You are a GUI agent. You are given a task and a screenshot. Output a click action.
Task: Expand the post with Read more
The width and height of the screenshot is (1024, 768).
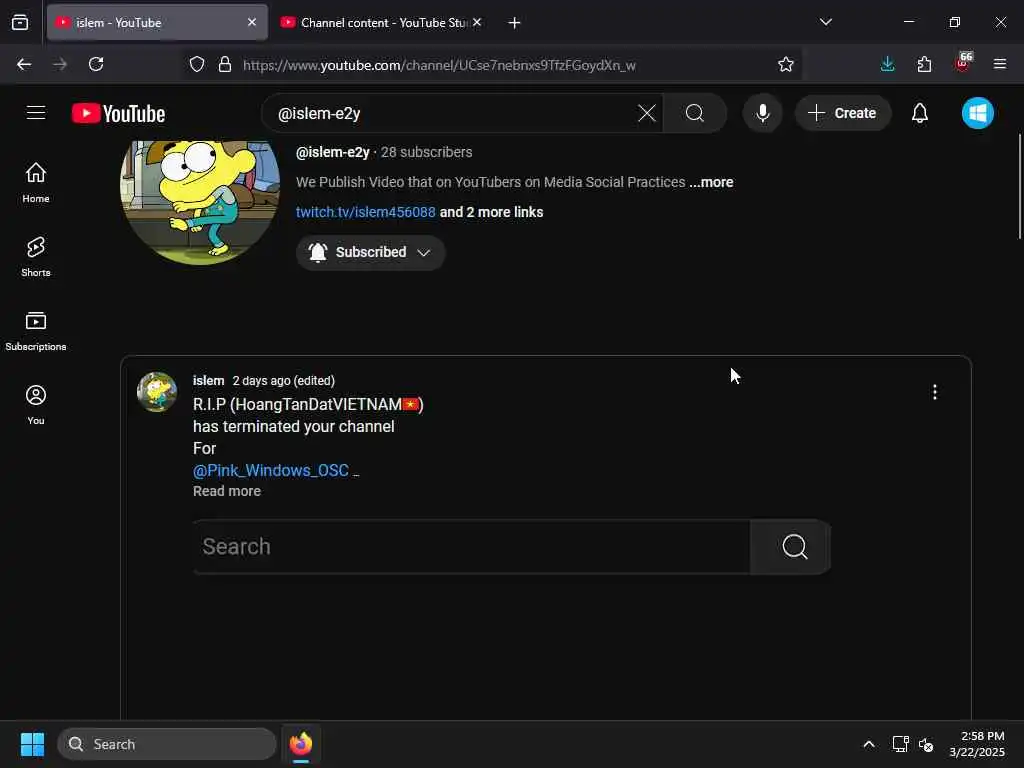click(227, 491)
